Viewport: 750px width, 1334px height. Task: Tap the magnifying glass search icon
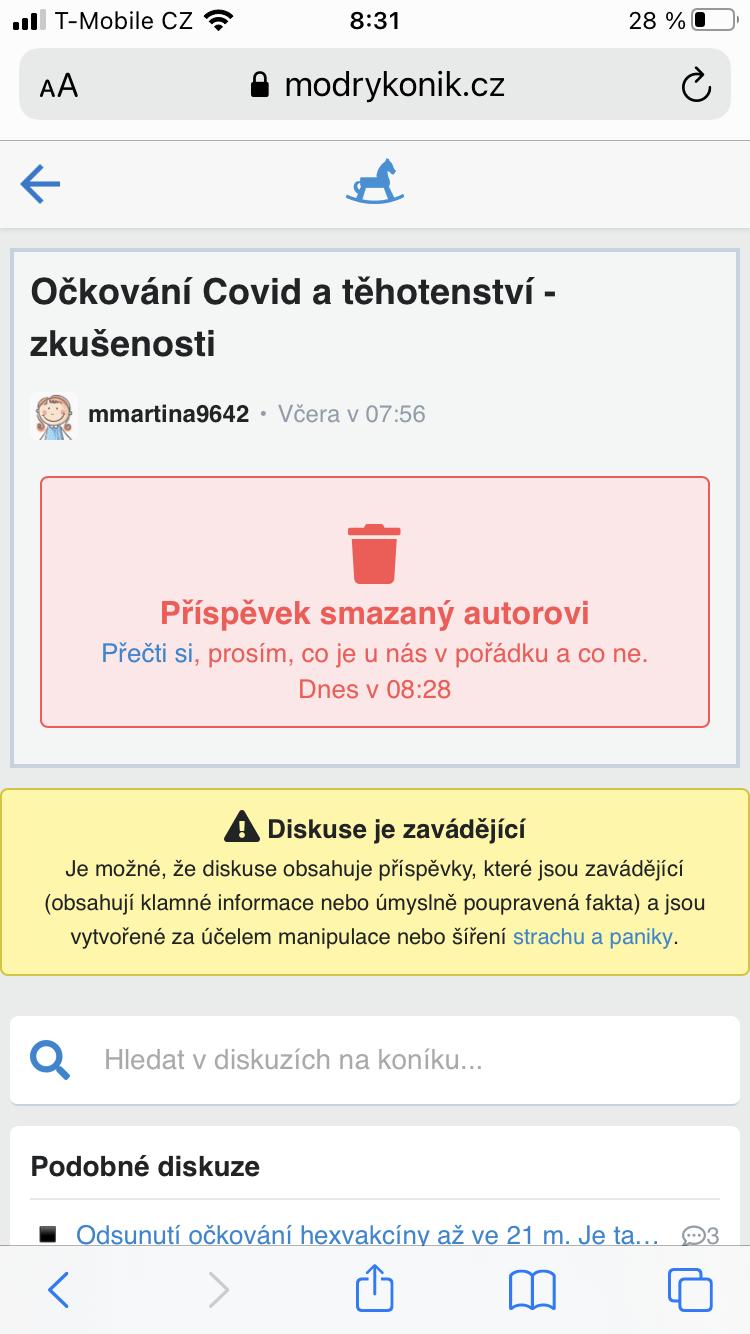[x=50, y=1060]
